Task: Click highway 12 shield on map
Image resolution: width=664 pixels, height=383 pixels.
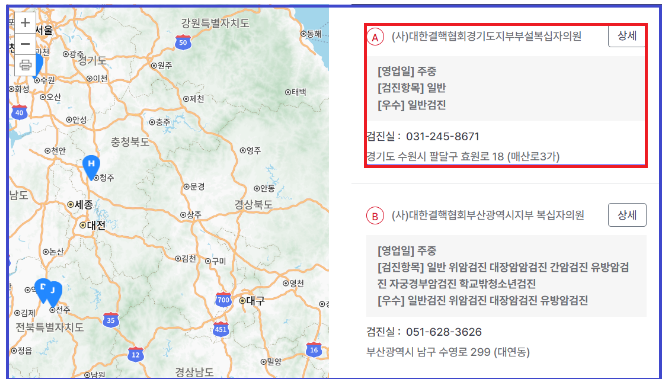Action: click(x=136, y=354)
